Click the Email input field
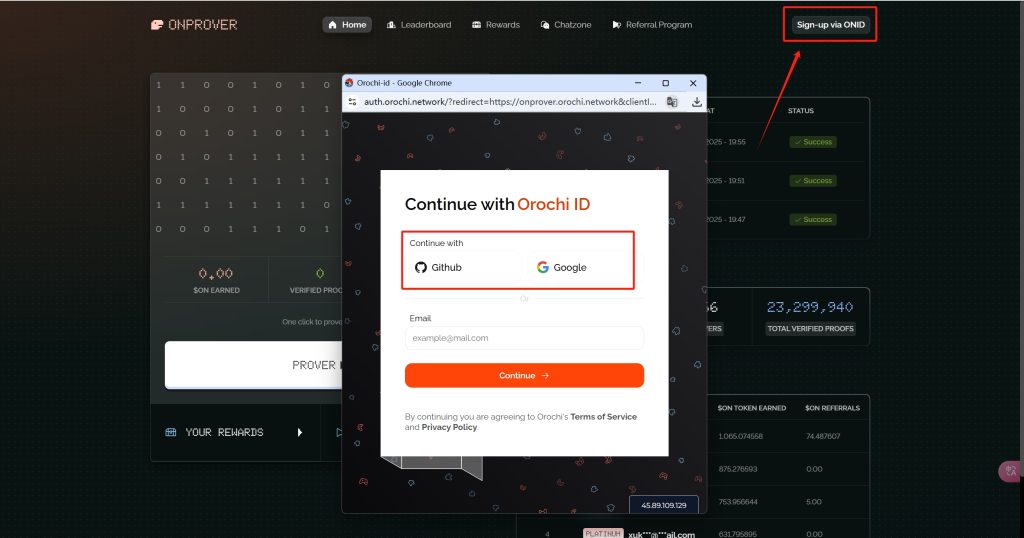1024x538 pixels. [524, 338]
